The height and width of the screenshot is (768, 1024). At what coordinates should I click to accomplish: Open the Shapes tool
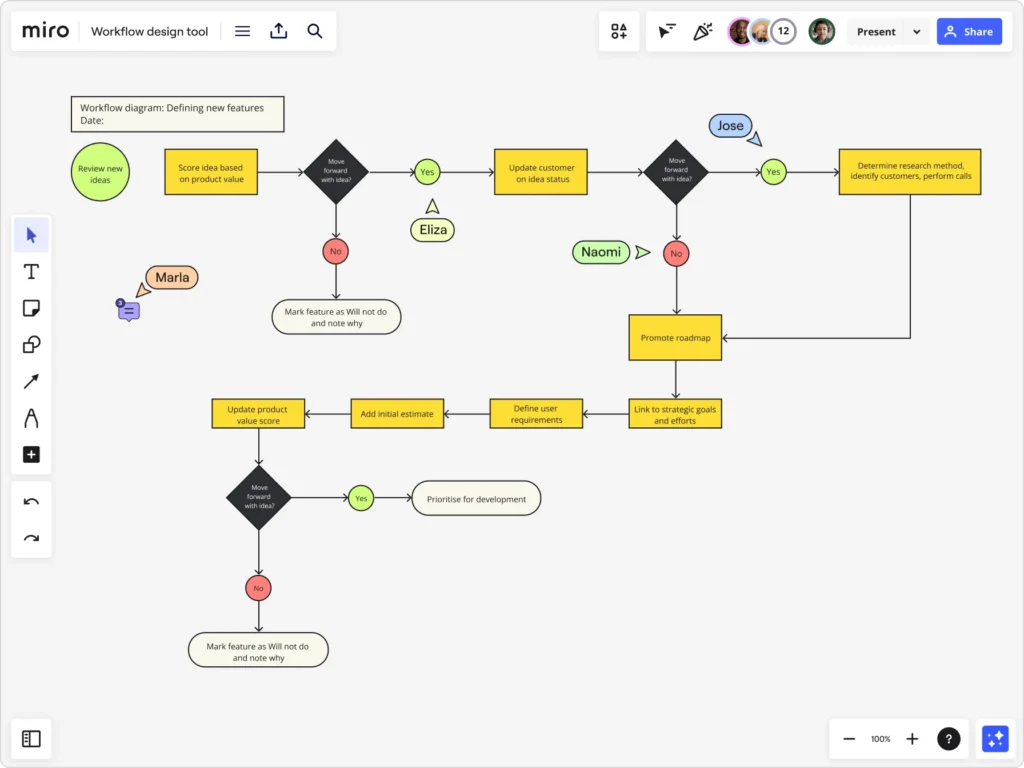tap(31, 345)
